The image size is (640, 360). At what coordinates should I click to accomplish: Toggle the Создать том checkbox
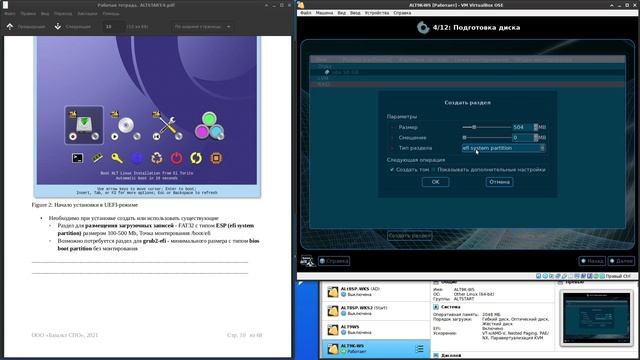(392, 169)
